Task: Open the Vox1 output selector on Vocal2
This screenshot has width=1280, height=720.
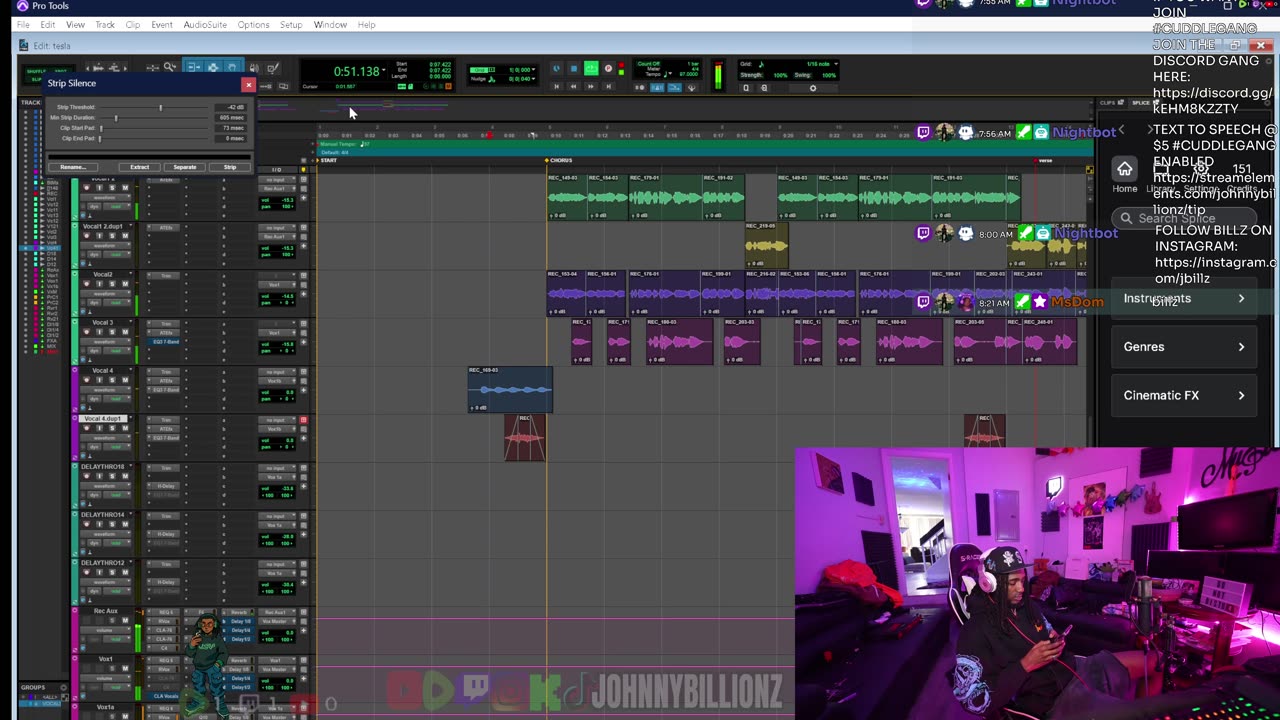Action: tap(277, 284)
